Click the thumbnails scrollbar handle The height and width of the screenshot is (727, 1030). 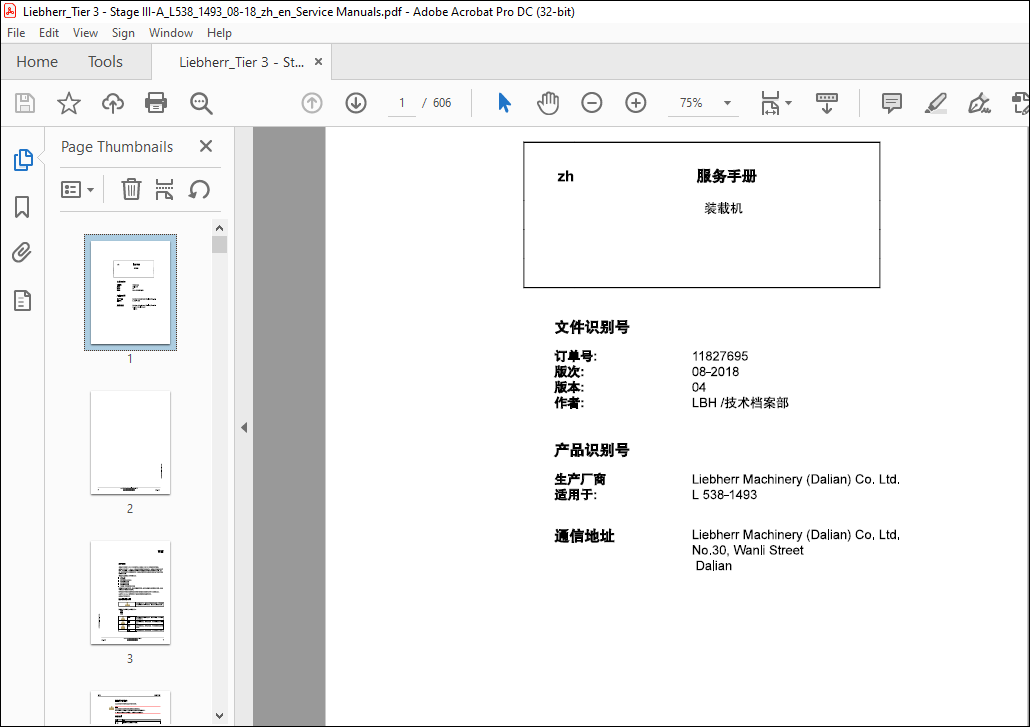219,244
